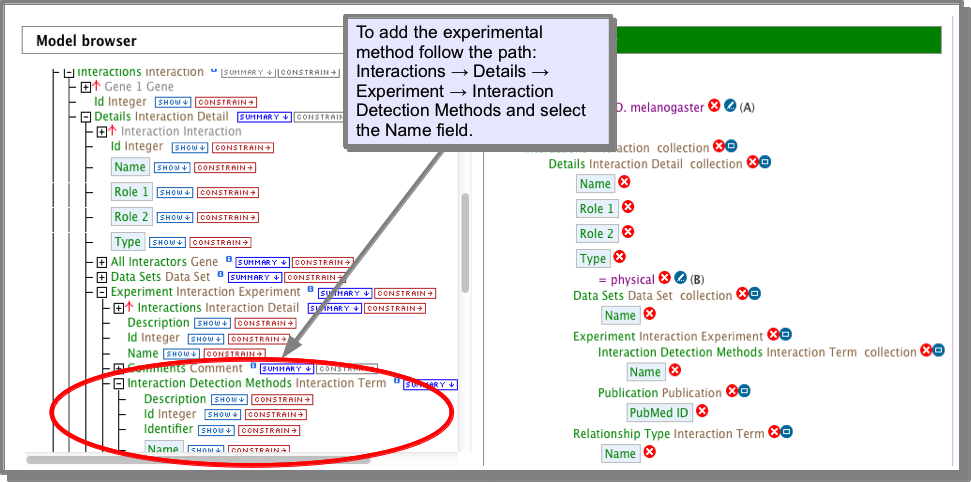This screenshot has height=482, width=971.
Task: Remove Data Sets collection from query
Action: point(742,294)
